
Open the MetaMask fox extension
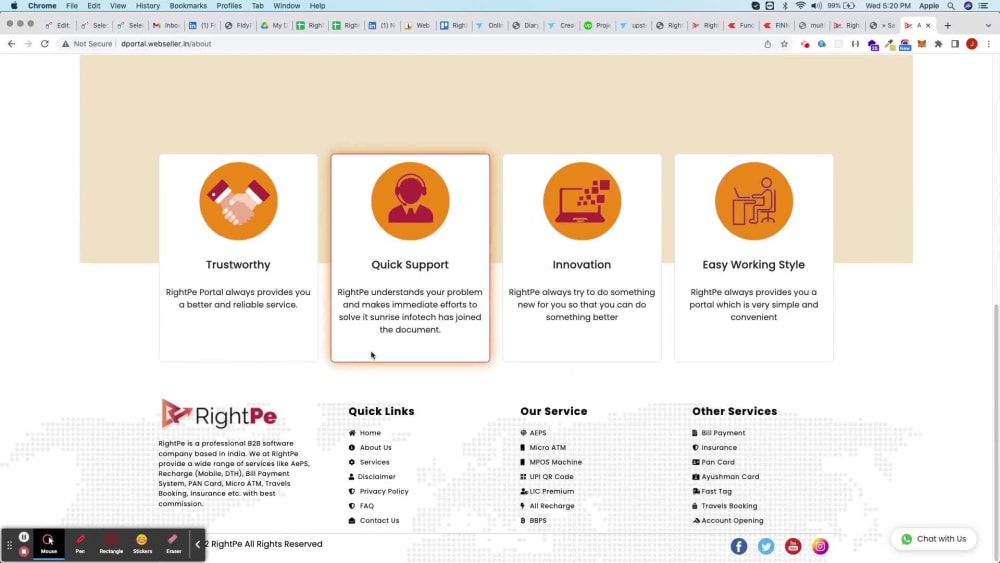coord(922,44)
